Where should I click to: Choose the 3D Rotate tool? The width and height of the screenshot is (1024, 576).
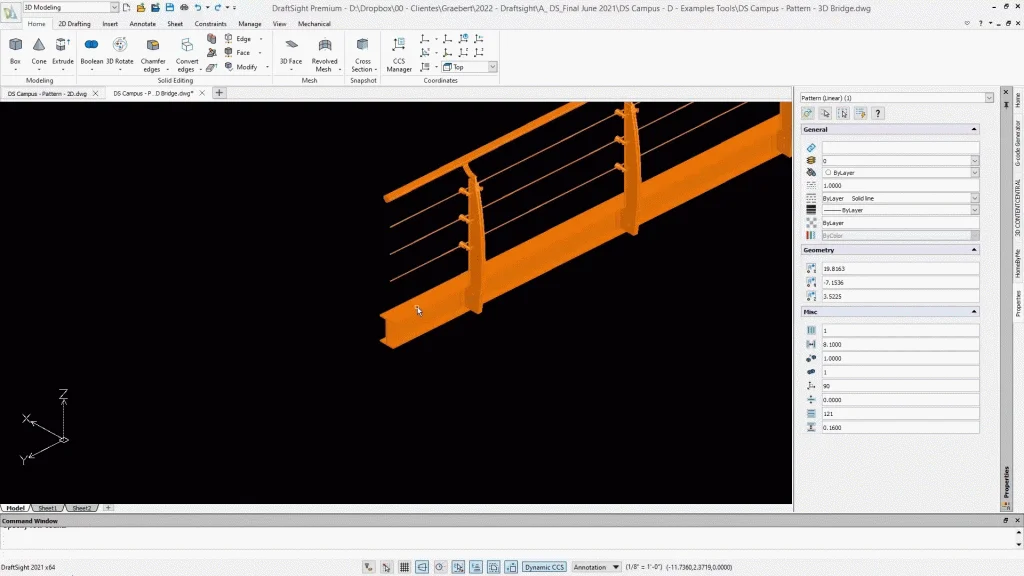(x=120, y=50)
